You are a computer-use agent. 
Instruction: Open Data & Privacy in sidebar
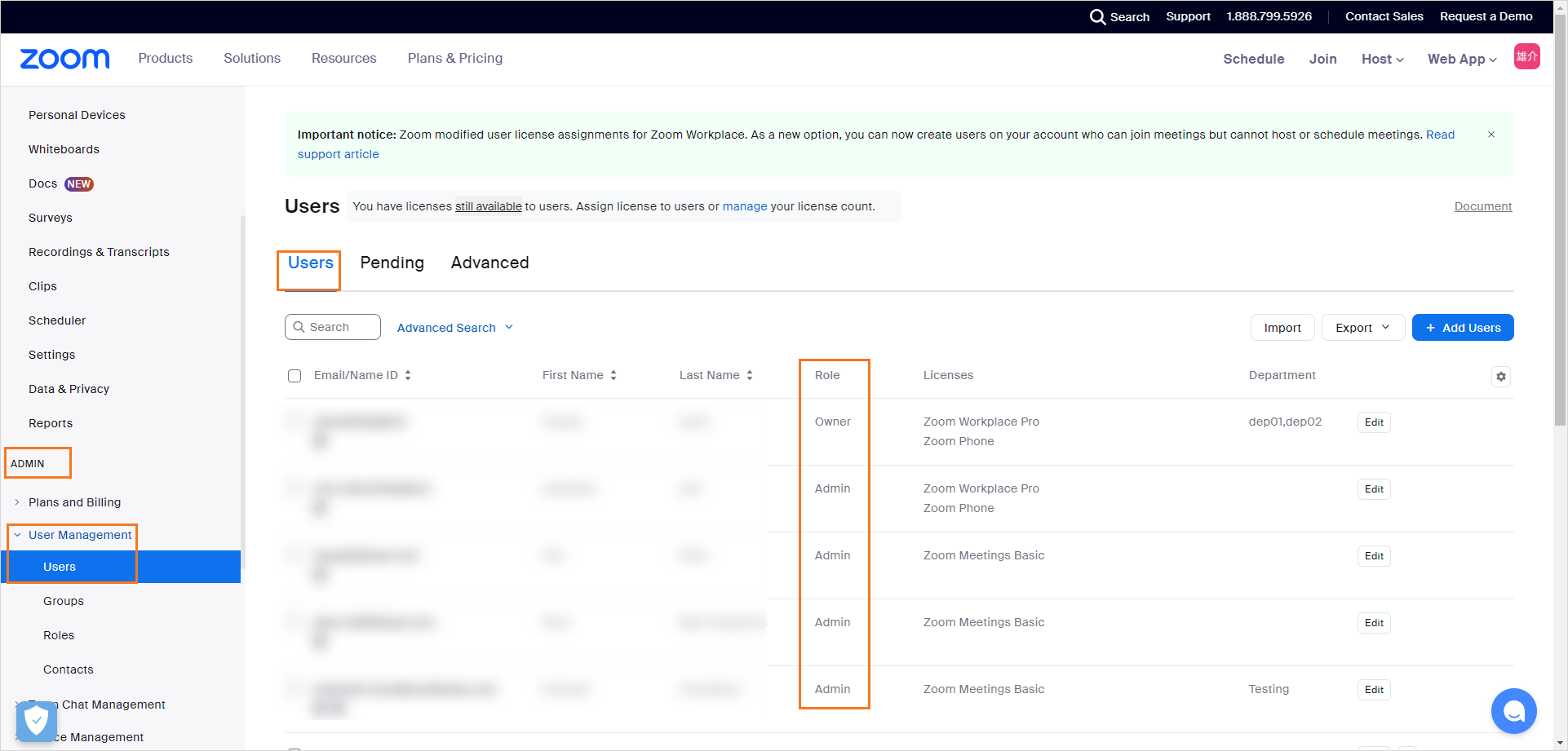(x=69, y=389)
